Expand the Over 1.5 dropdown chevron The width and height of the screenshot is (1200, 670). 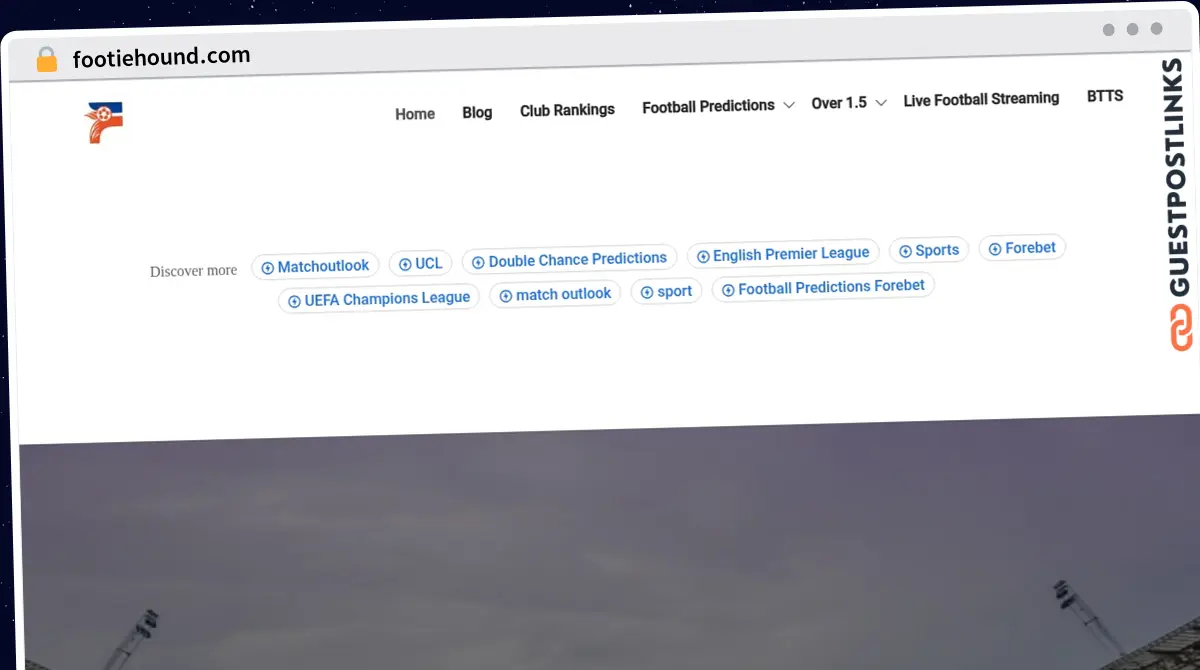coord(880,102)
